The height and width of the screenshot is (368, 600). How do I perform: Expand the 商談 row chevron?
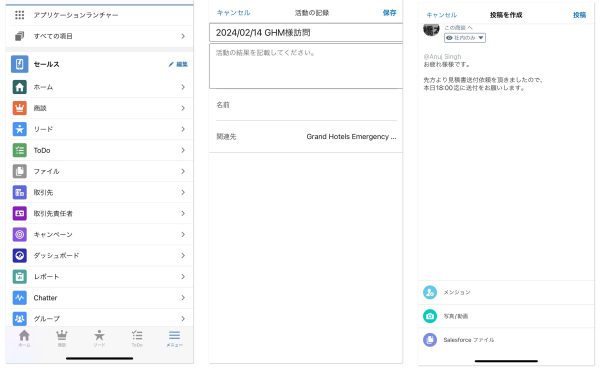pyautogui.click(x=183, y=108)
